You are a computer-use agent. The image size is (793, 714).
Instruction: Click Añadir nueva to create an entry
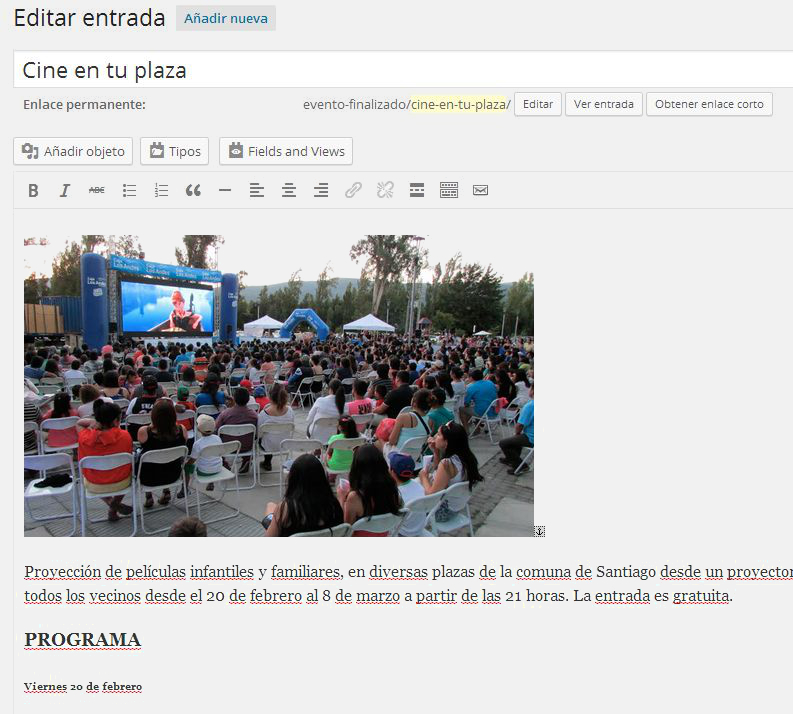[226, 18]
